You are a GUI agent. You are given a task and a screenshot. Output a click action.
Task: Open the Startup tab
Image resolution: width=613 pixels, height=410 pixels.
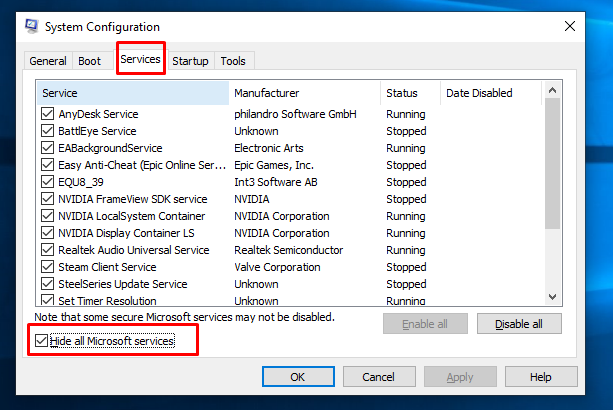pos(190,61)
